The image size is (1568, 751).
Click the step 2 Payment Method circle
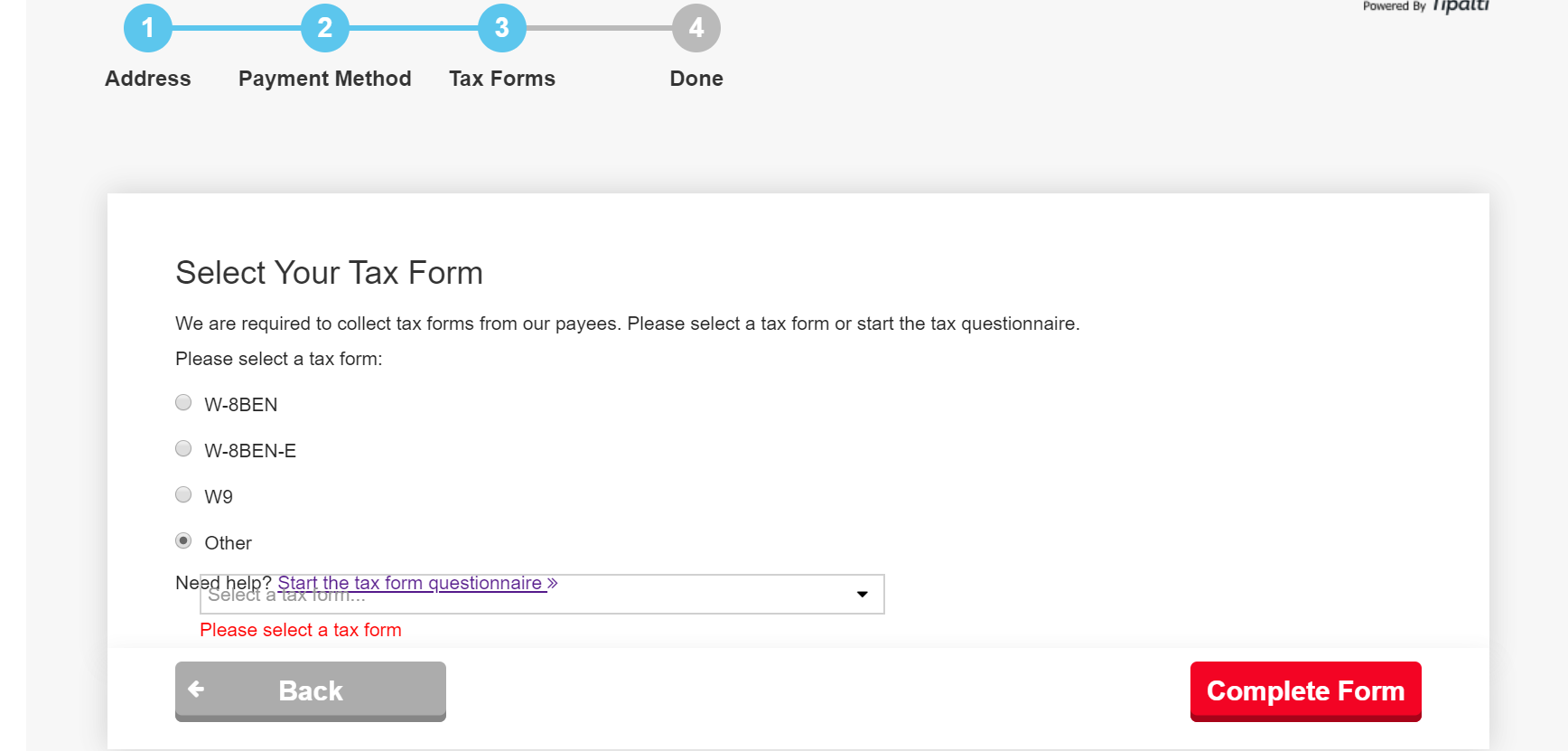(325, 28)
